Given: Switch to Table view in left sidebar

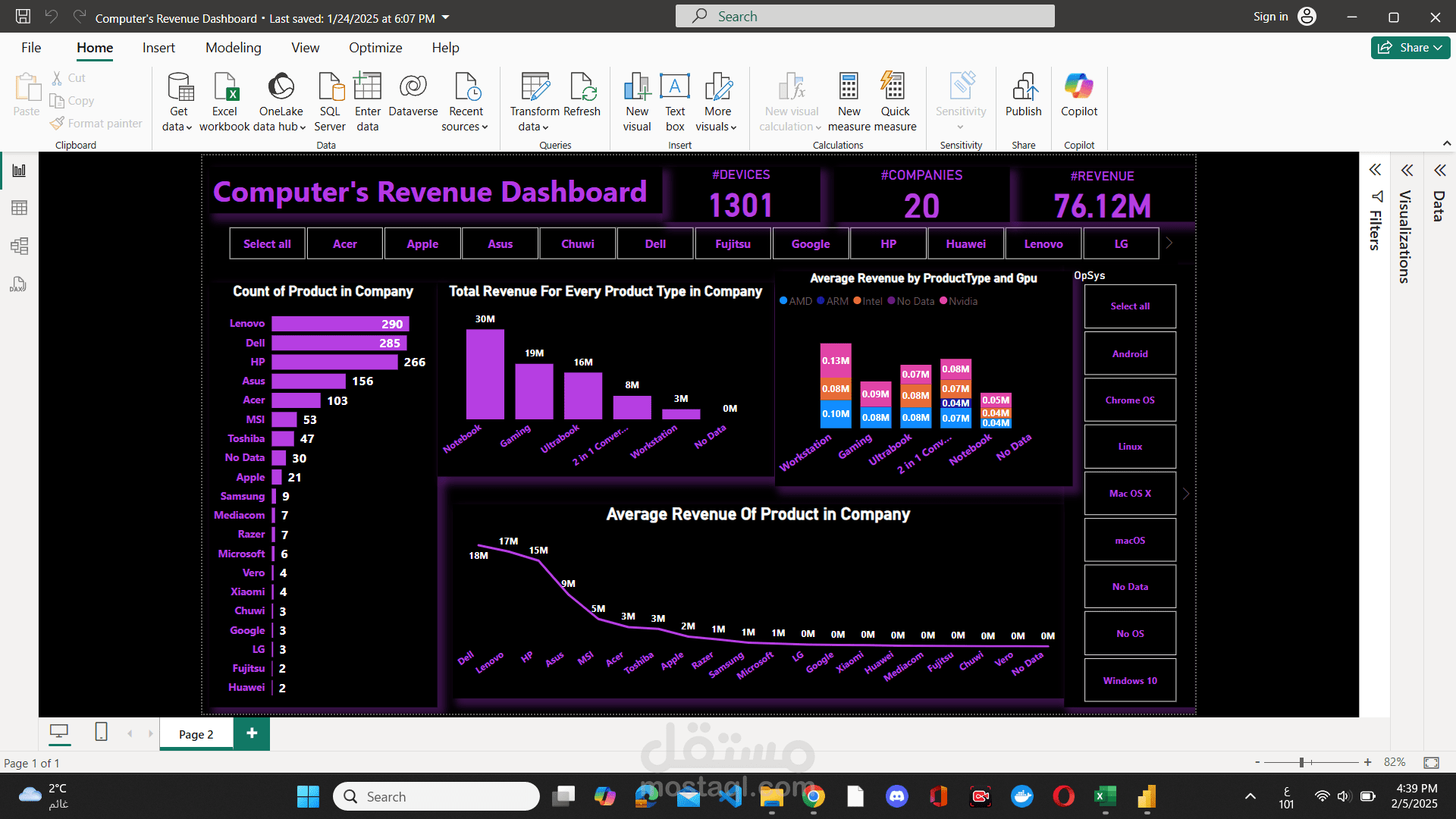Looking at the screenshot, I should (19, 208).
